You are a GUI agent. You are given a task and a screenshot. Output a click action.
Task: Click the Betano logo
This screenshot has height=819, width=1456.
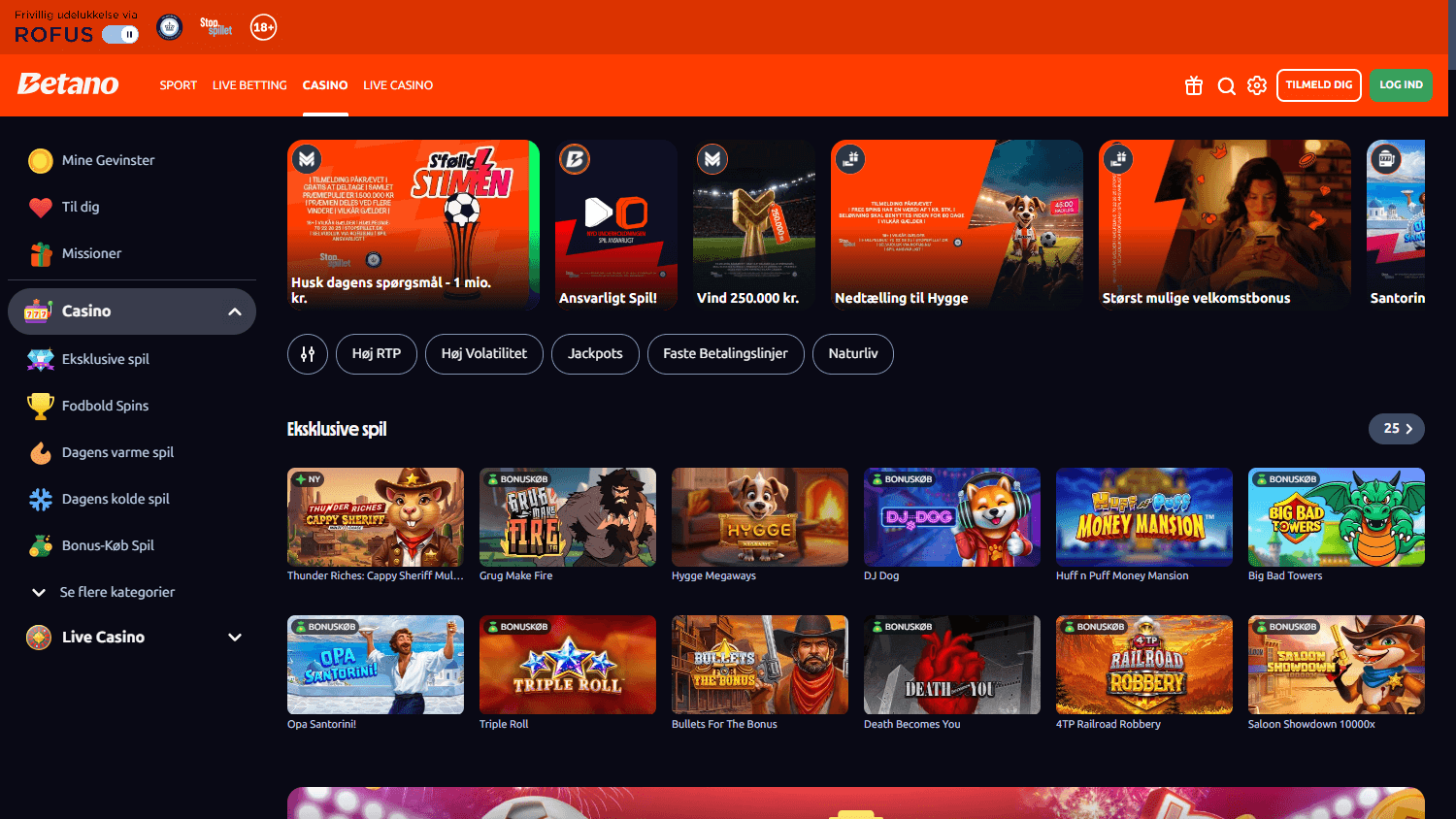pyautogui.click(x=68, y=84)
